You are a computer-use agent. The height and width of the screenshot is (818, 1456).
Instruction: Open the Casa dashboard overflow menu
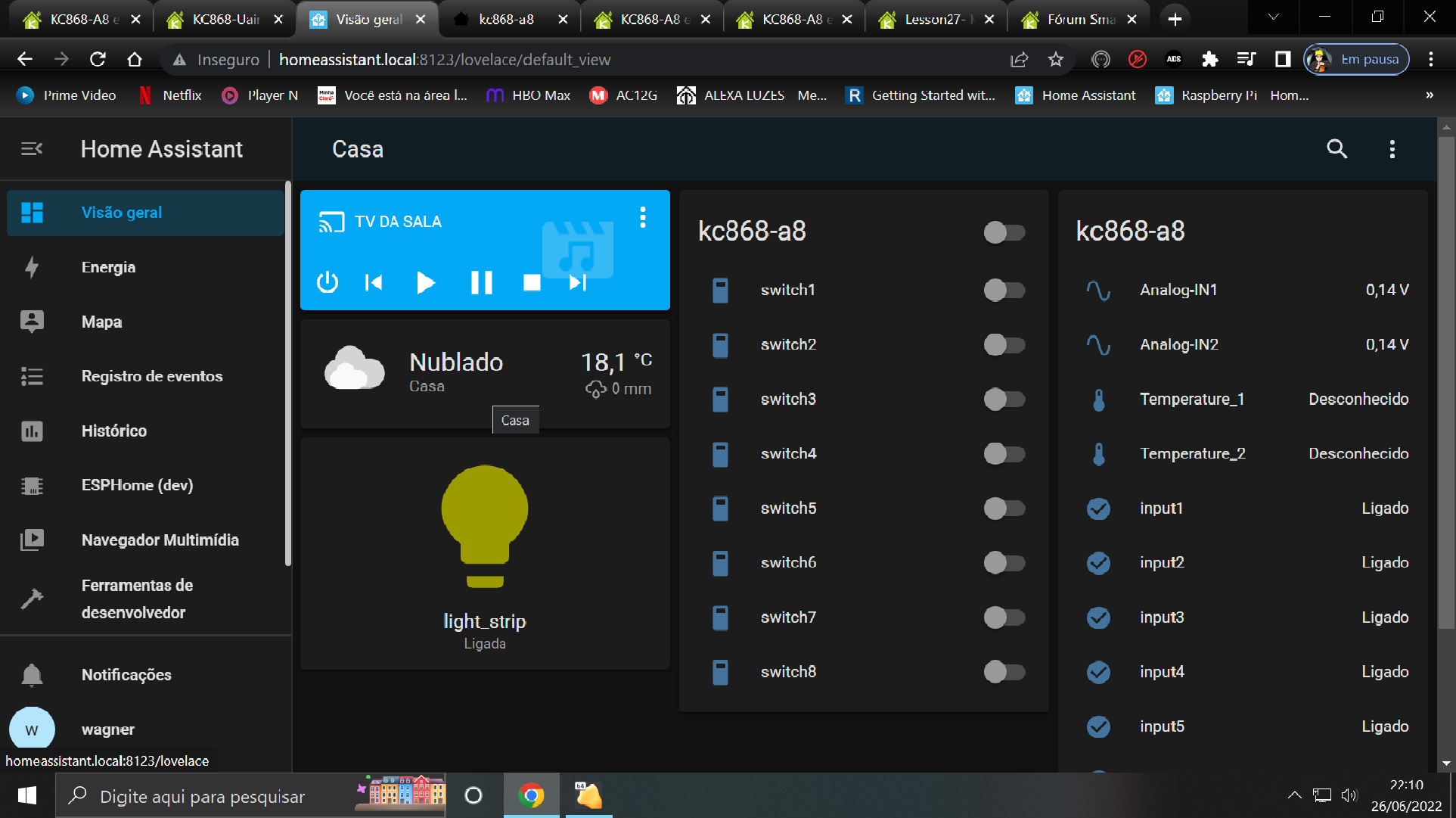click(1392, 149)
